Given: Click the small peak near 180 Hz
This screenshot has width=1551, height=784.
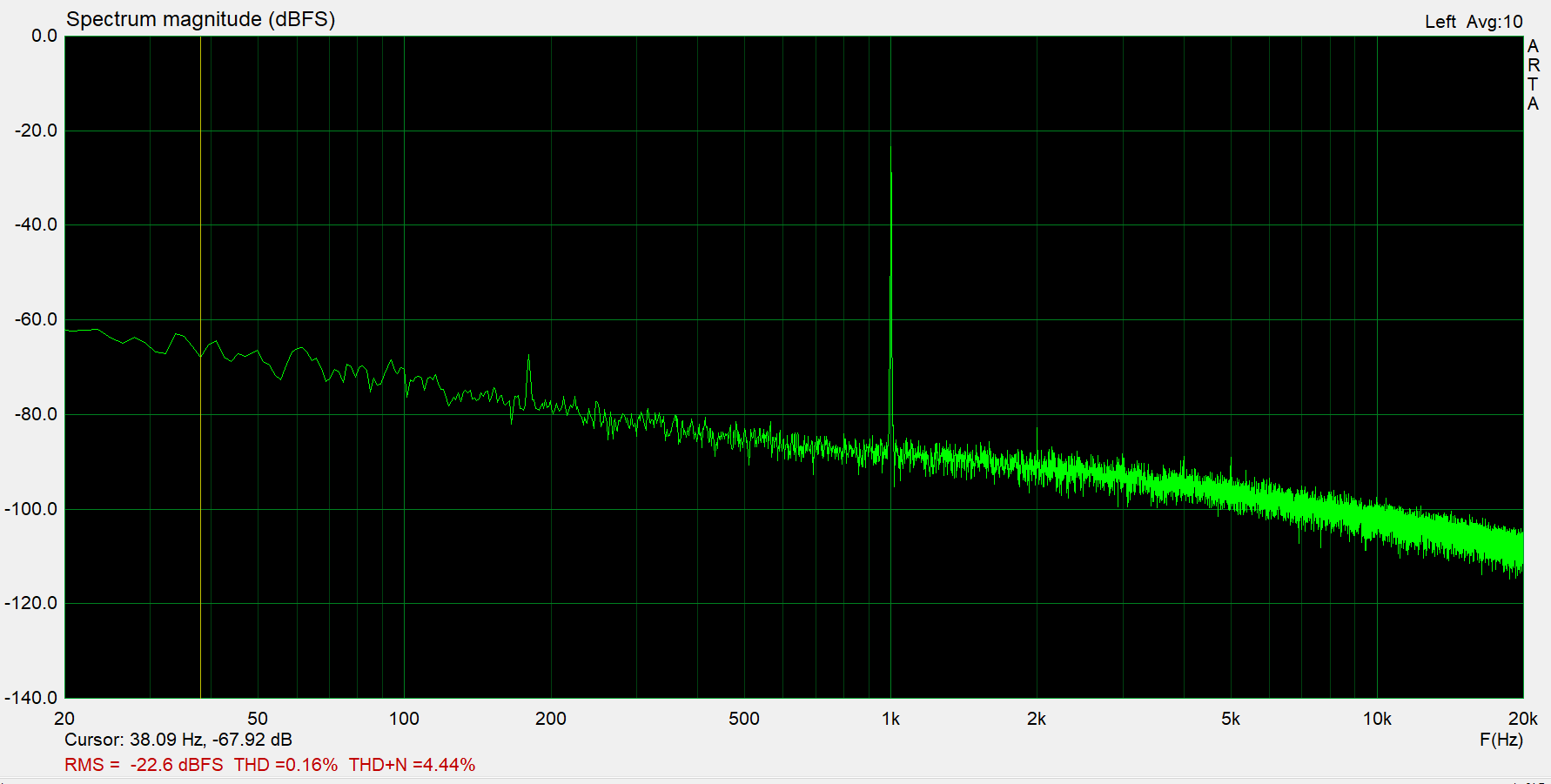Looking at the screenshot, I should click(x=528, y=380).
